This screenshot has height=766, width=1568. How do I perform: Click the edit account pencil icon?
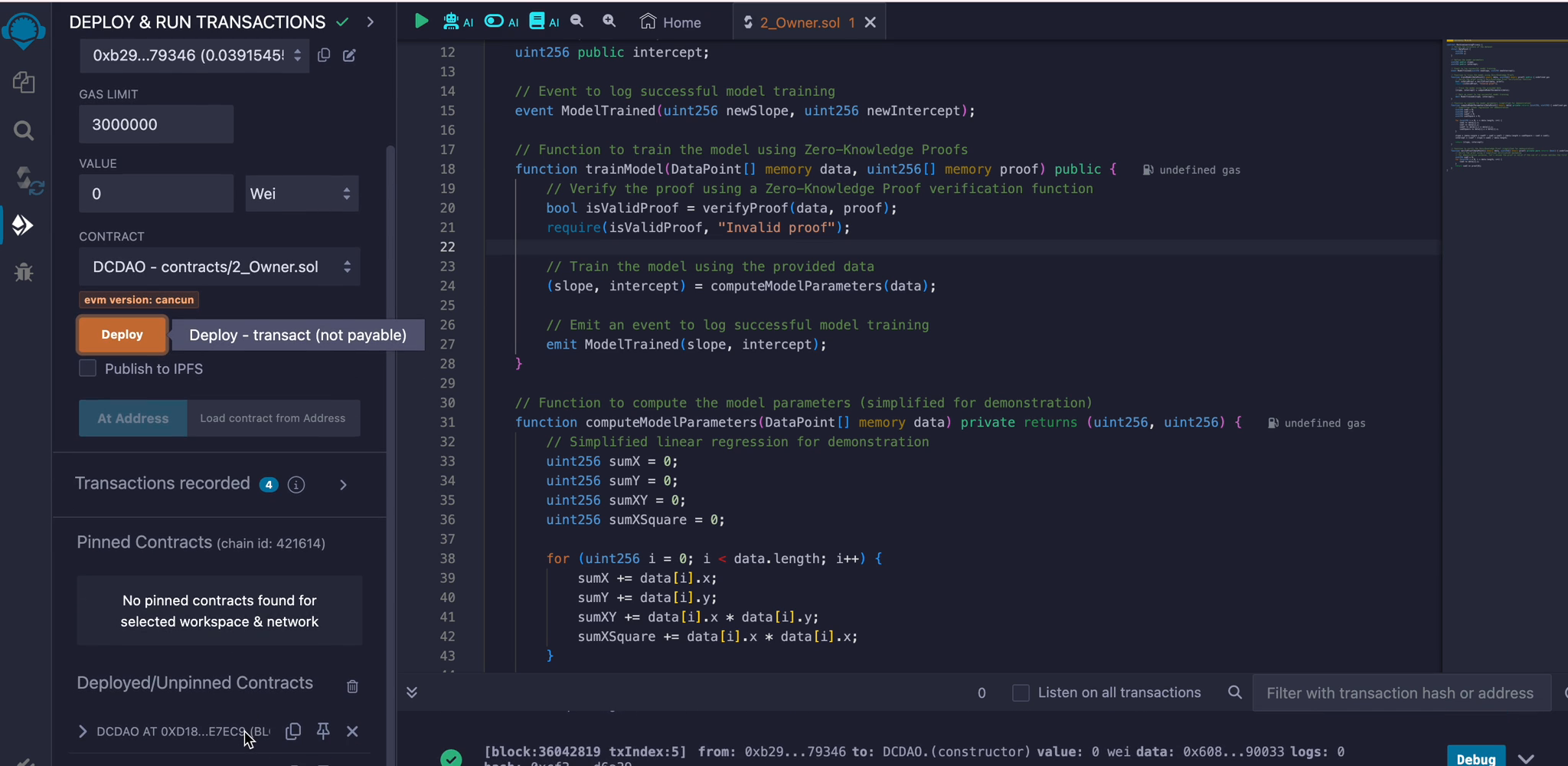click(349, 55)
